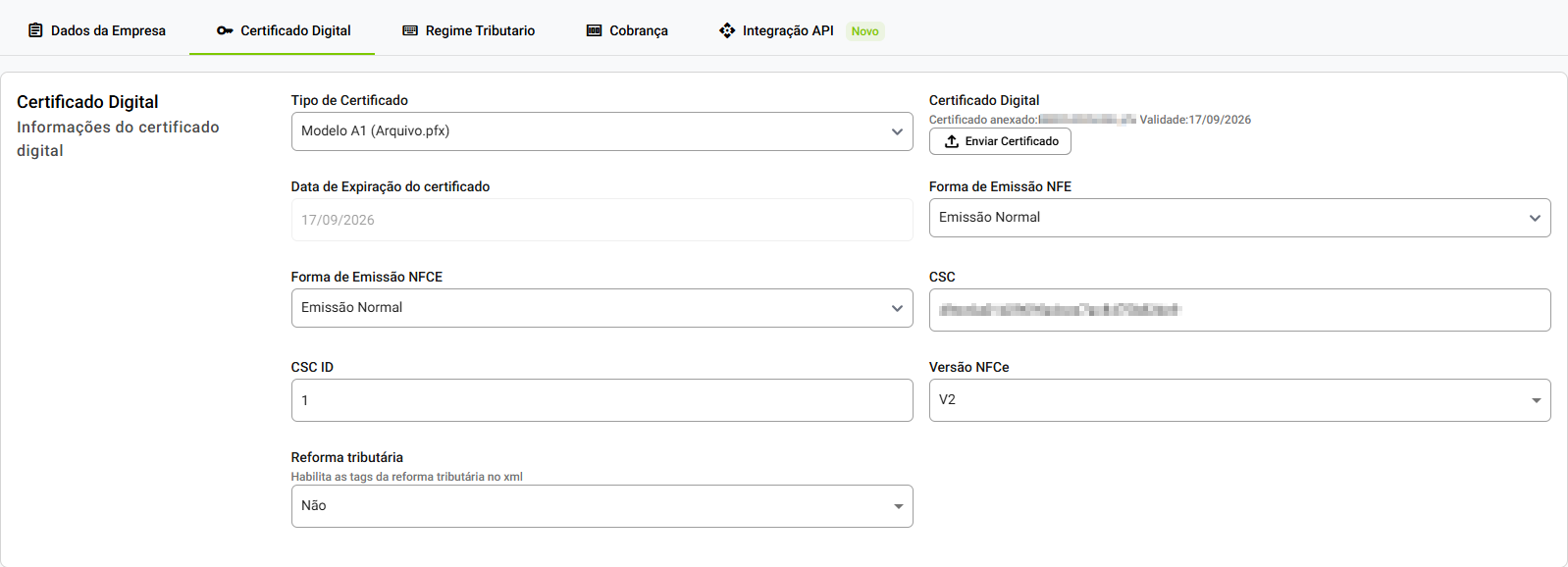The height and width of the screenshot is (567, 1568).
Task: Expand the Forma de Emissão NFE dropdown
Action: click(x=1239, y=218)
